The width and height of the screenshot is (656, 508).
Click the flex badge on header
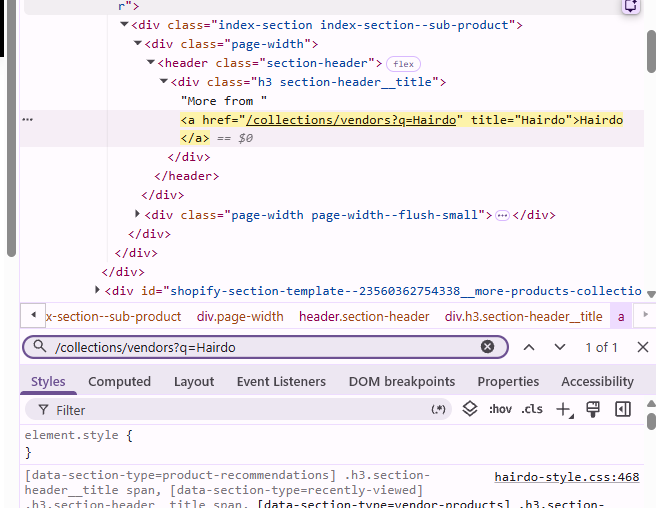tap(403, 64)
